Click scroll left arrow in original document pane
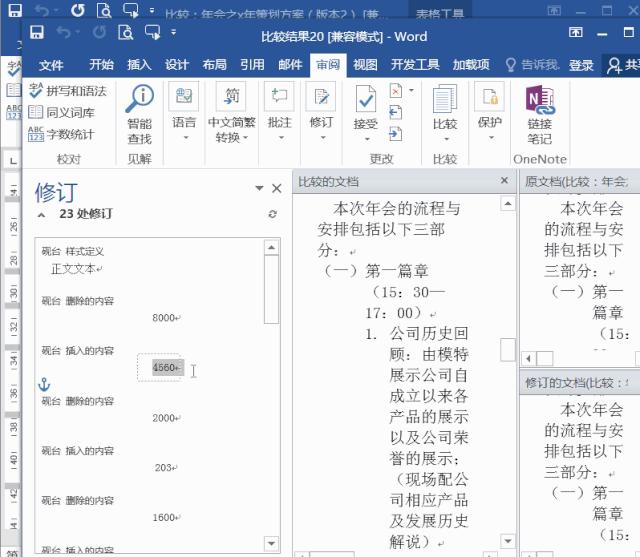640x557 pixels. (x=529, y=359)
